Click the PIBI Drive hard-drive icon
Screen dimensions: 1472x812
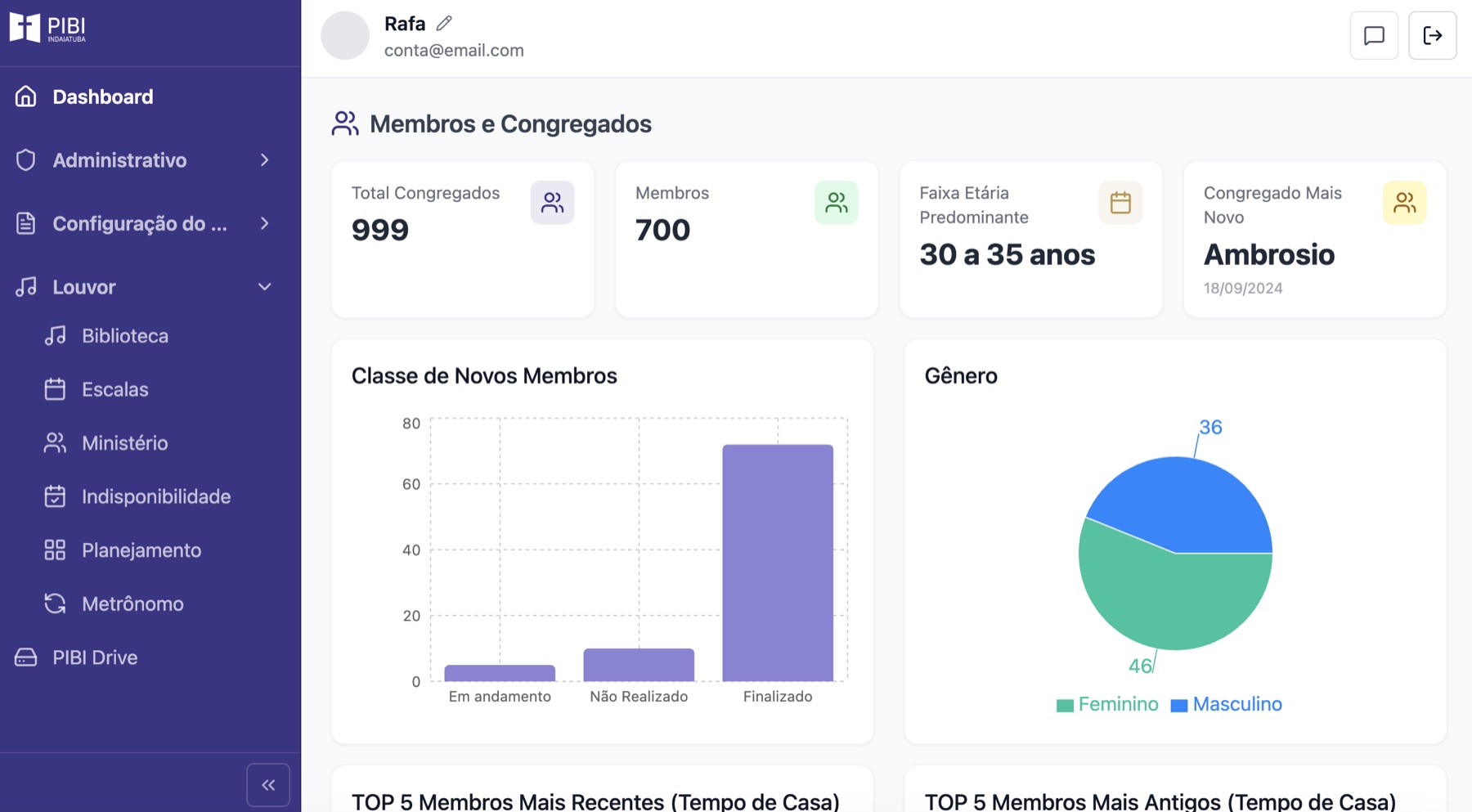click(25, 657)
